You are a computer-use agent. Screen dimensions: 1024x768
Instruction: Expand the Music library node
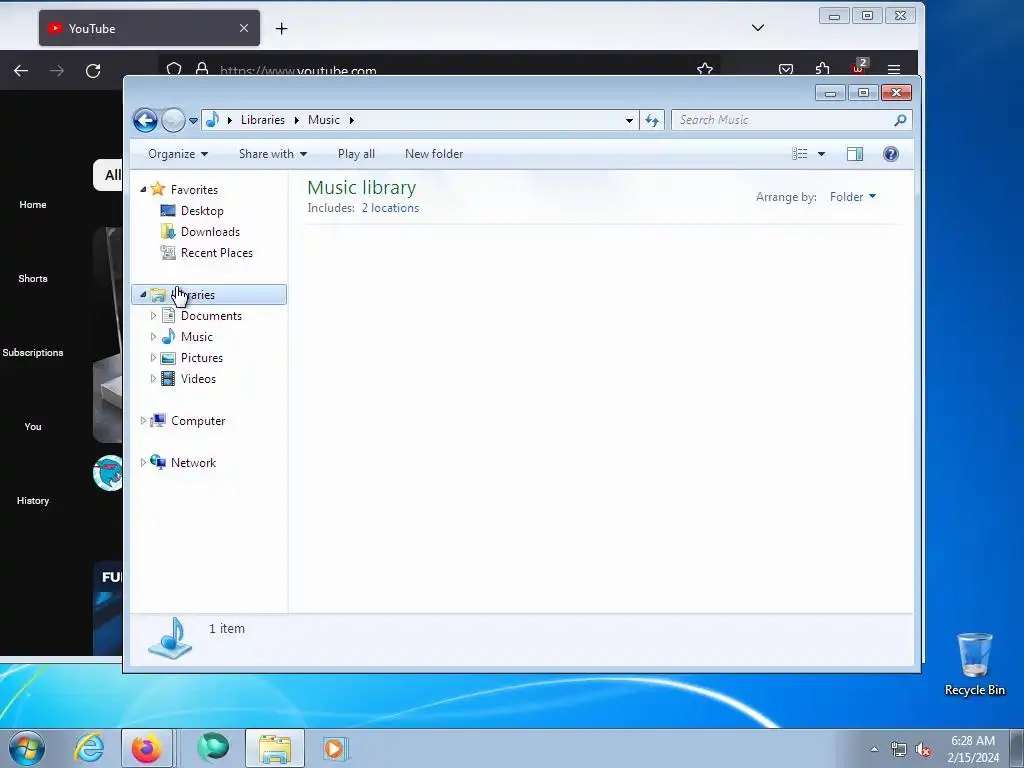tap(153, 337)
